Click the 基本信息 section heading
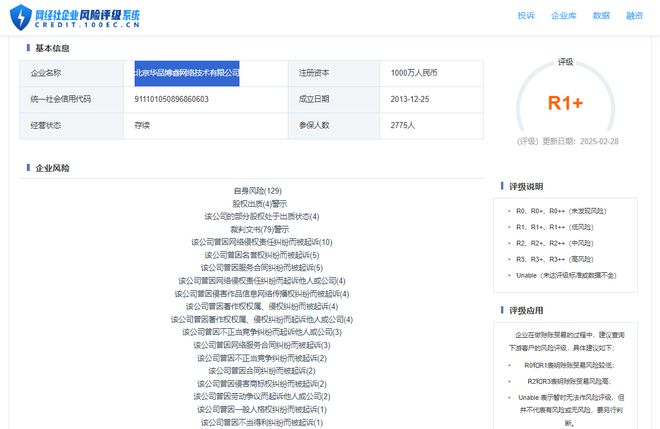This screenshot has width=660, height=429. coord(52,48)
